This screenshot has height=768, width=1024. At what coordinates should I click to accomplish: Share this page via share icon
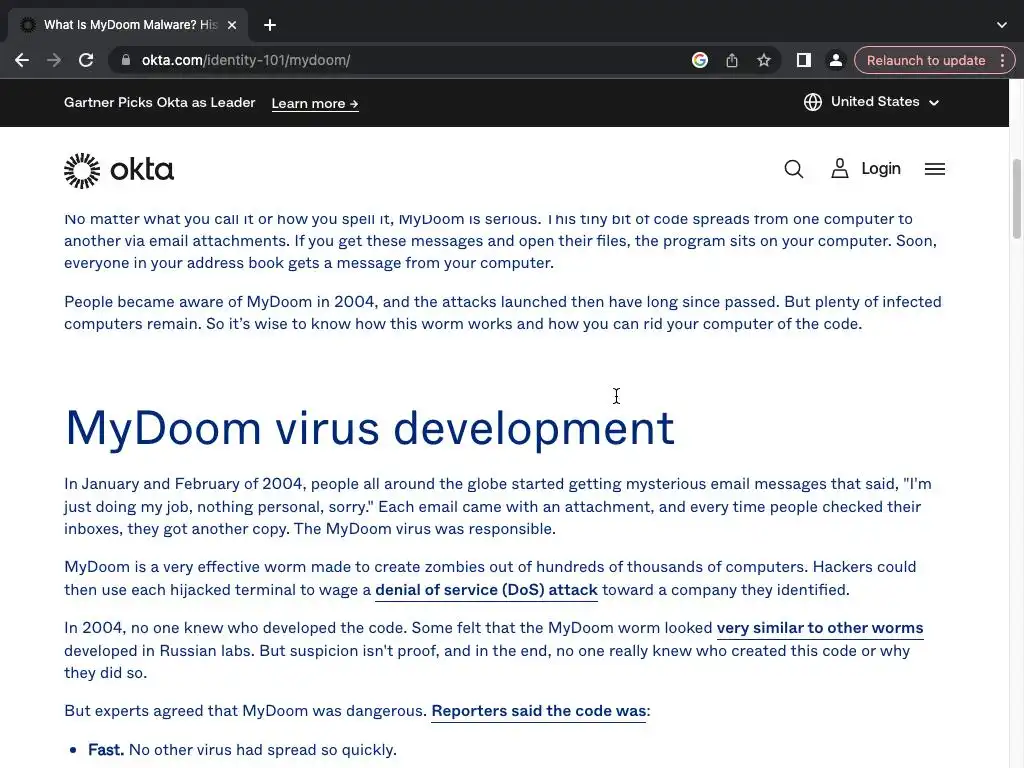click(x=731, y=60)
